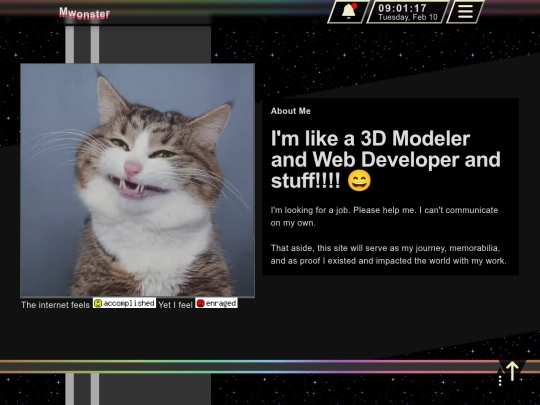The height and width of the screenshot is (405, 540).
Task: Click the smiling cat photo
Action: (x=137, y=180)
